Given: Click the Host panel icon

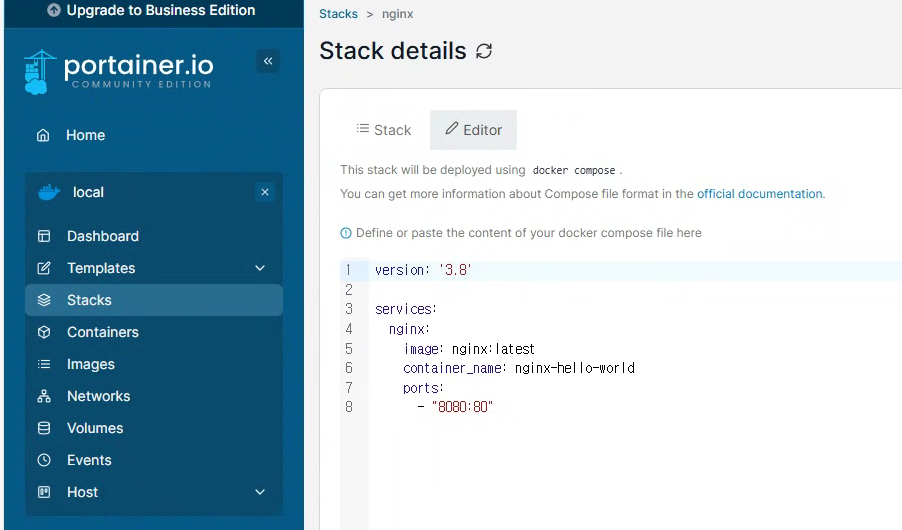Looking at the screenshot, I should tap(44, 492).
